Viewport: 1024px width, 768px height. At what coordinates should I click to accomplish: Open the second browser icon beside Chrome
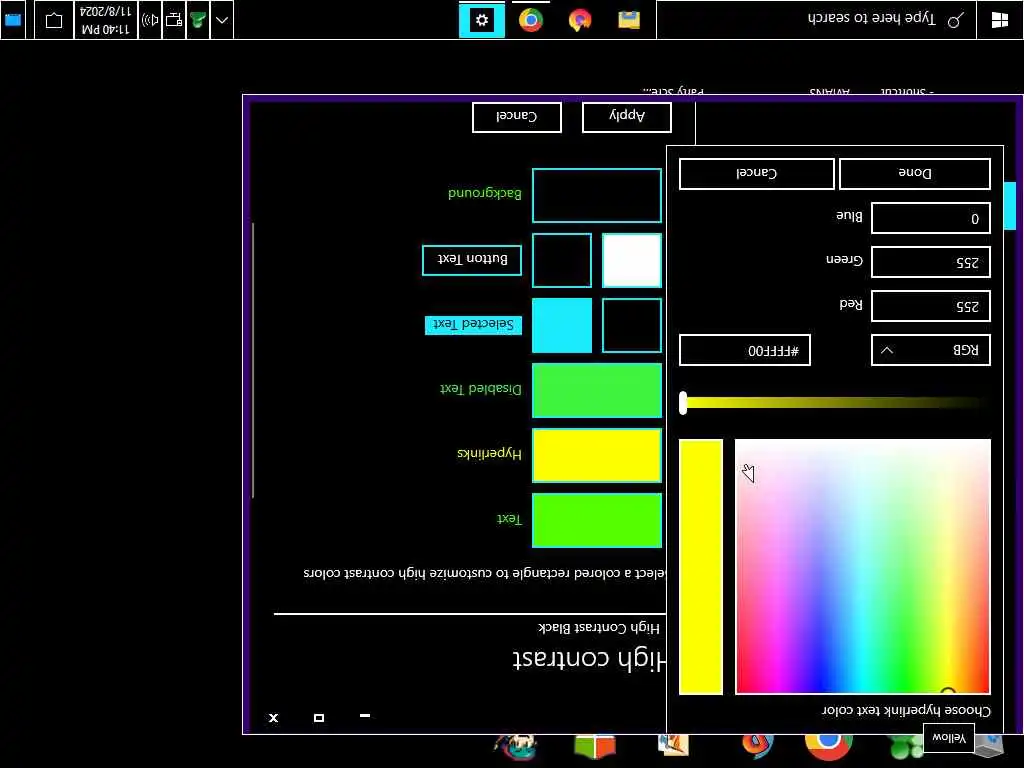pos(580,20)
